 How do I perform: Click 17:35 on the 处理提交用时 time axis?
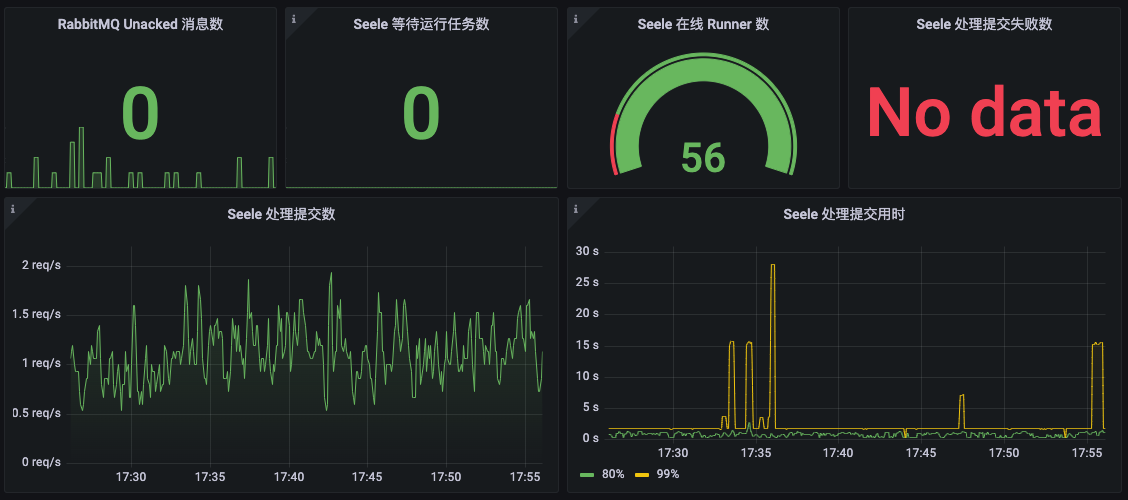[755, 453]
